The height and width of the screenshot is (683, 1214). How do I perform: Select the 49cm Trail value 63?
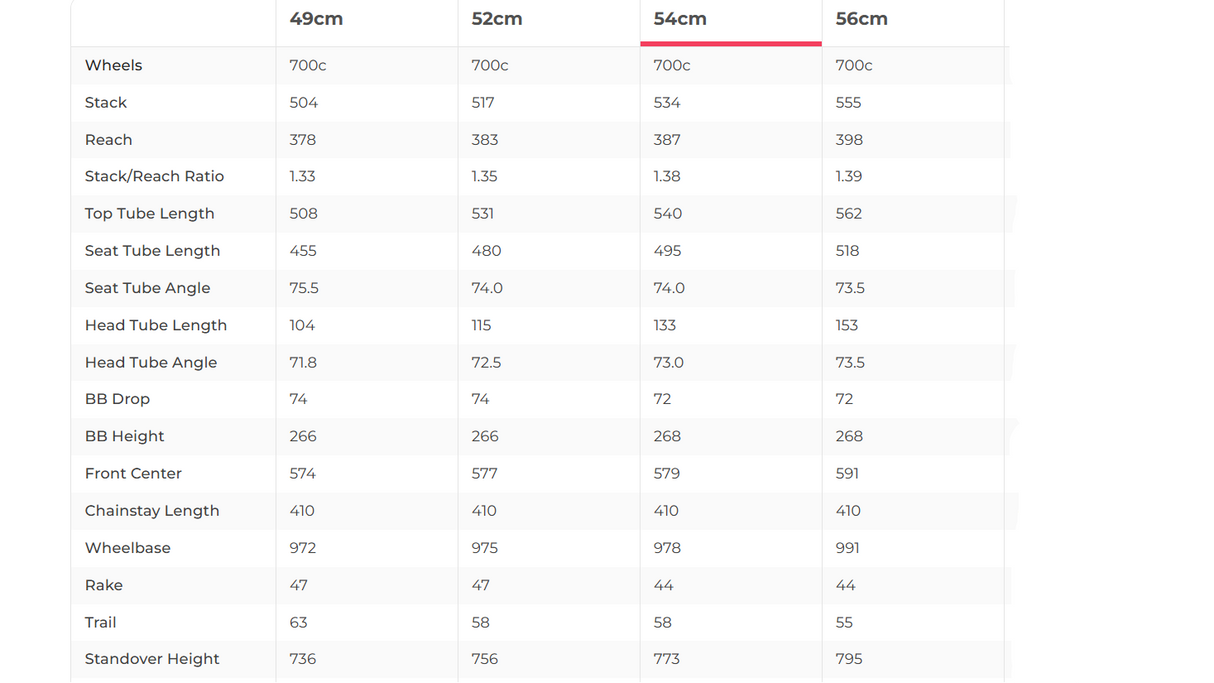tap(298, 622)
